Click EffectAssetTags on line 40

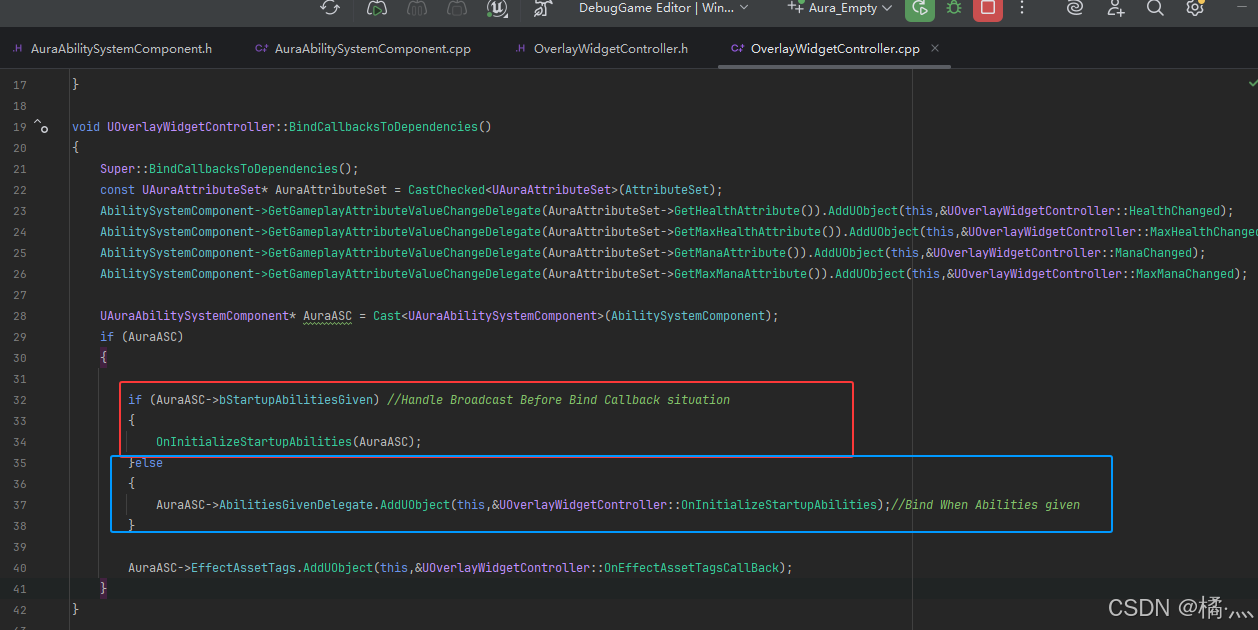pyautogui.click(x=243, y=568)
